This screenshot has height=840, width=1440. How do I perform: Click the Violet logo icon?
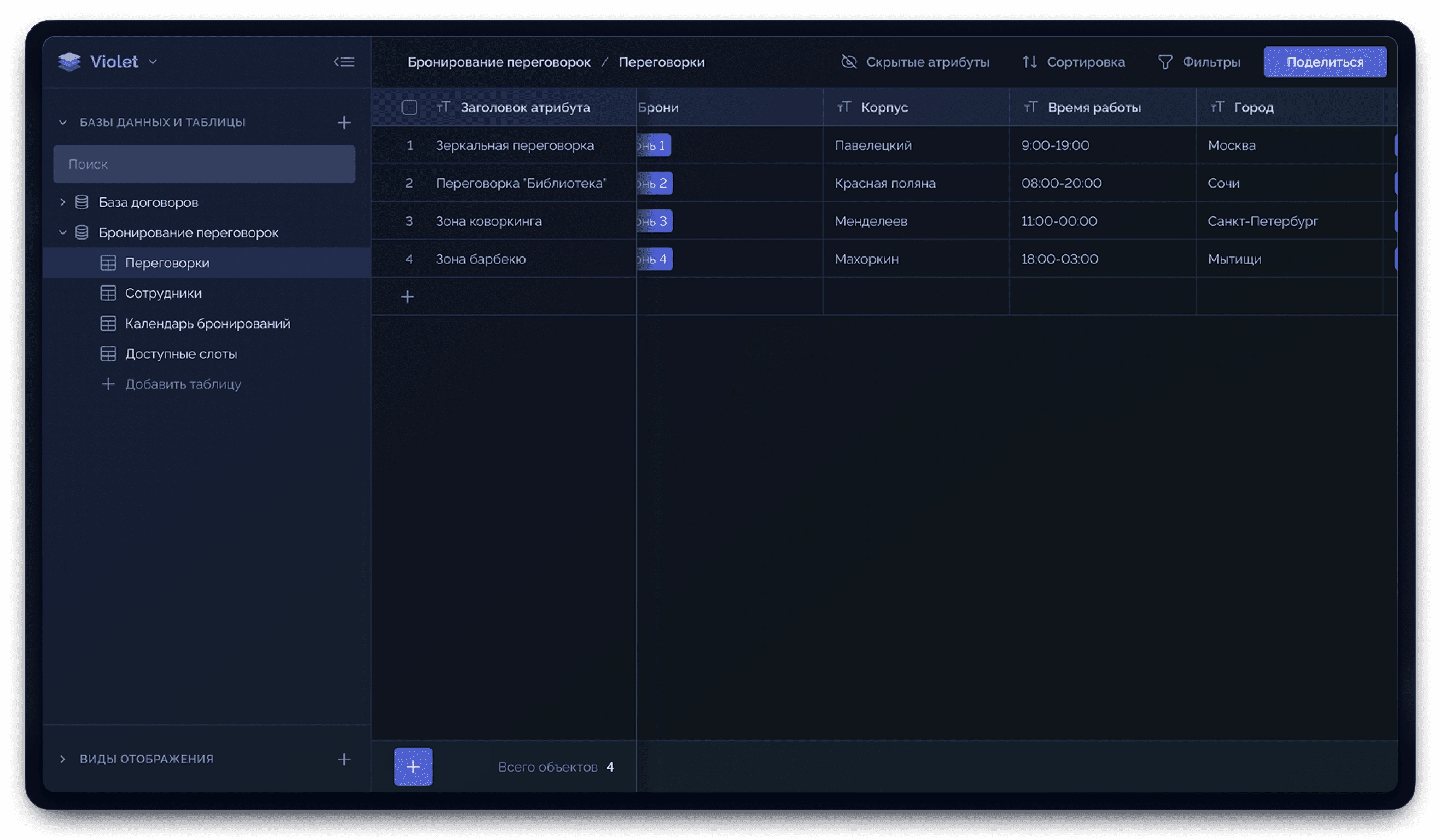click(x=69, y=62)
